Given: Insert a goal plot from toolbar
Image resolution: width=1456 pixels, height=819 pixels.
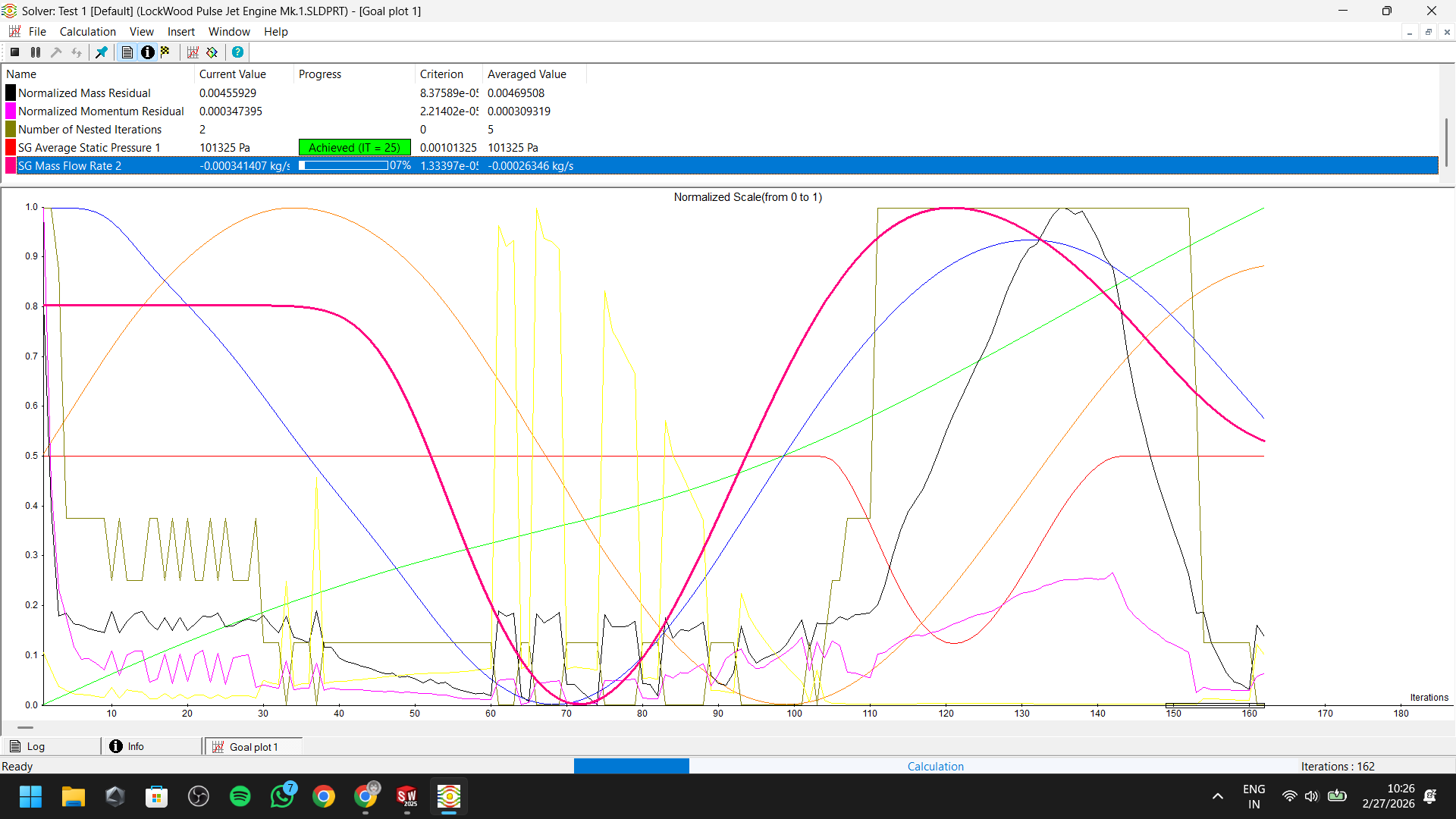Looking at the screenshot, I should pos(193,52).
